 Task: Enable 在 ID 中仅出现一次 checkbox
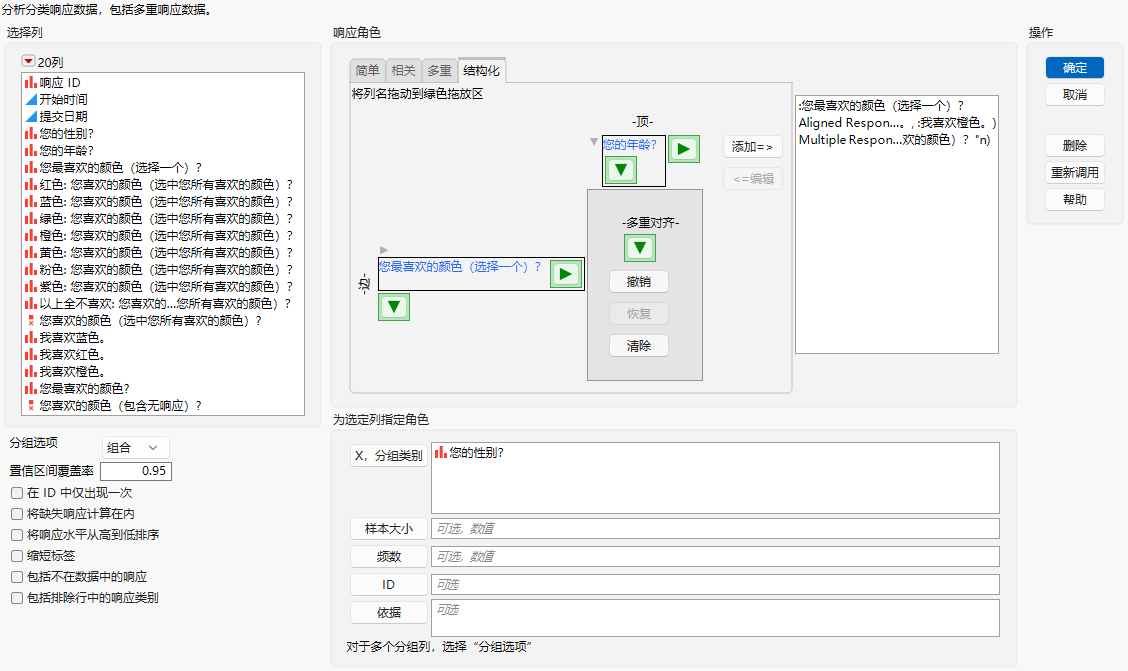click(x=17, y=493)
